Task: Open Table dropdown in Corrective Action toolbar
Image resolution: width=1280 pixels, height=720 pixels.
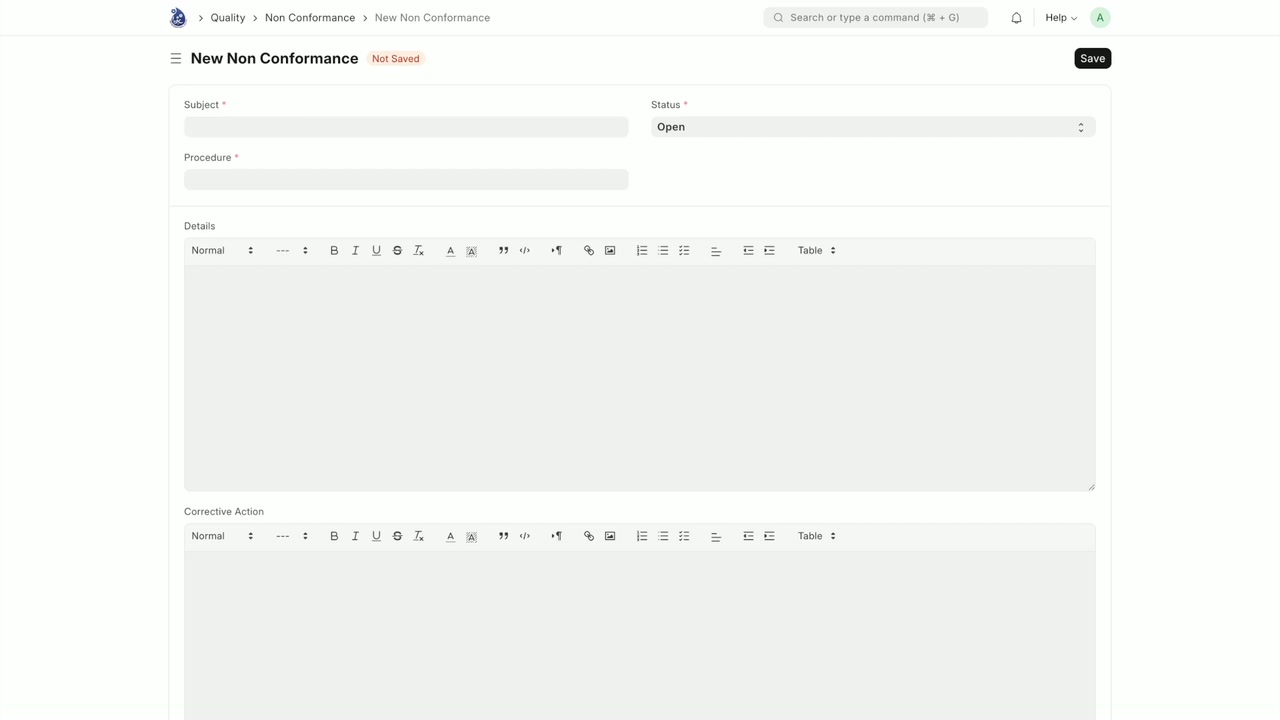Action: [x=817, y=536]
